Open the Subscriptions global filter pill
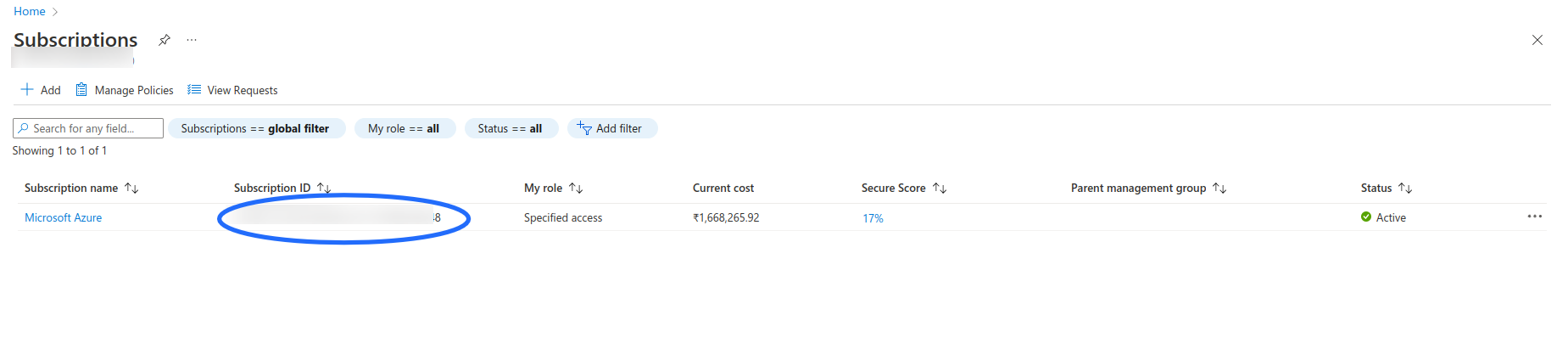The width and height of the screenshot is (1568, 349). tap(255, 128)
